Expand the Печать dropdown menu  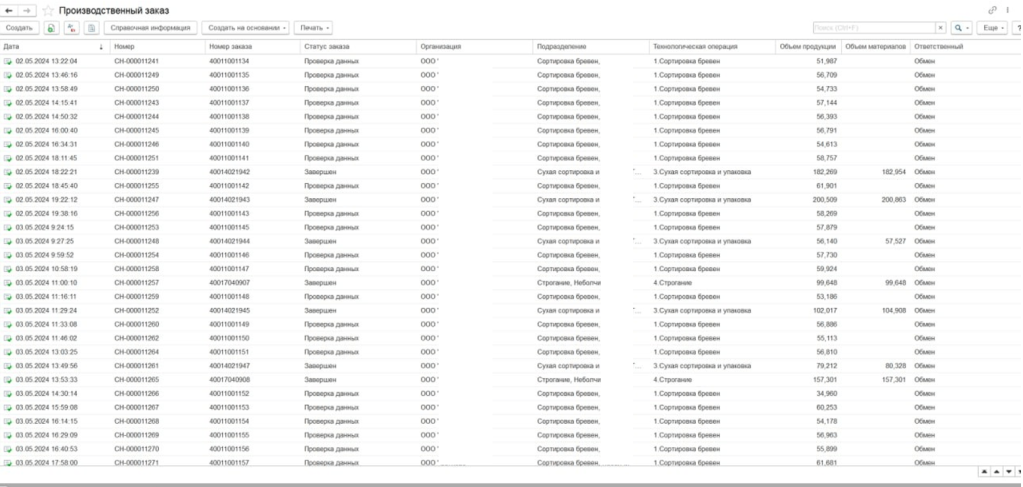pyautogui.click(x=313, y=28)
